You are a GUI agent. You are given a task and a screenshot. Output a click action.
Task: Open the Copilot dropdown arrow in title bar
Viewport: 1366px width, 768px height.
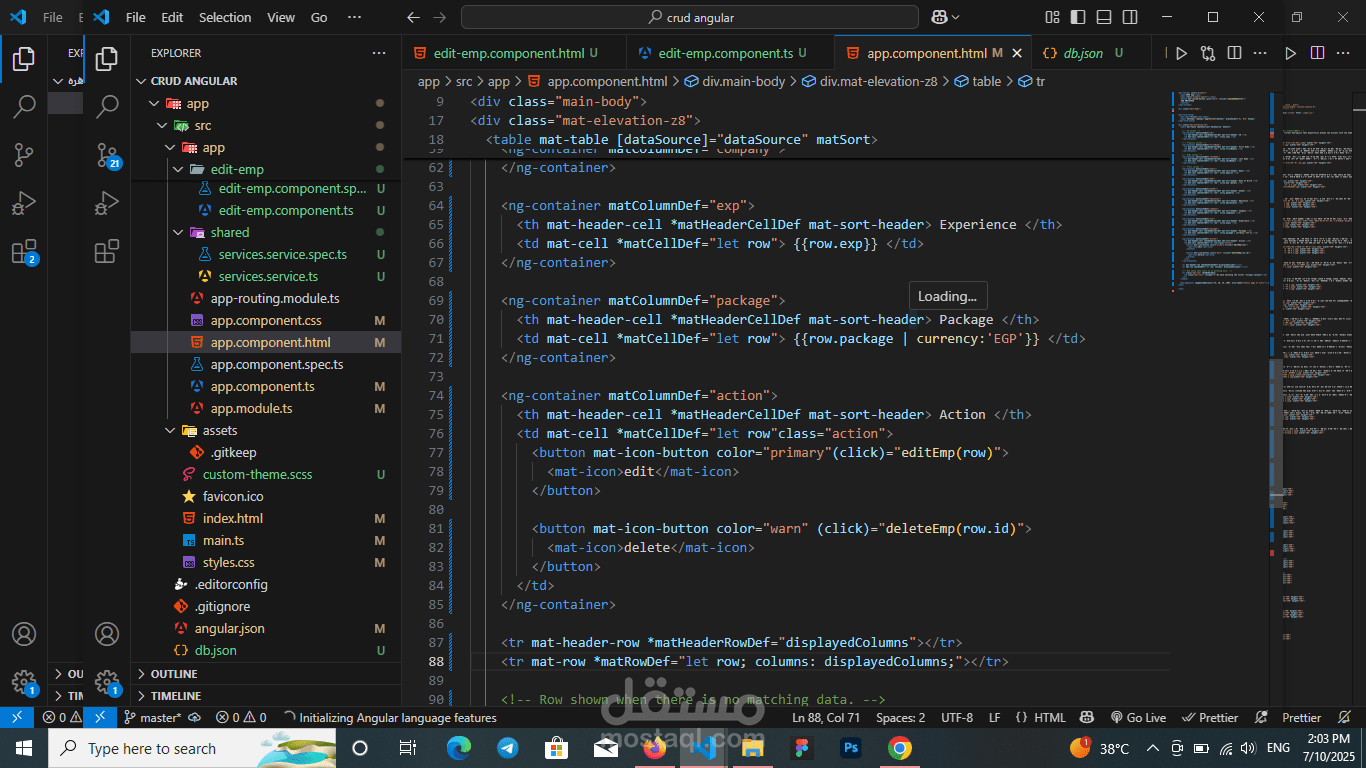[956, 17]
